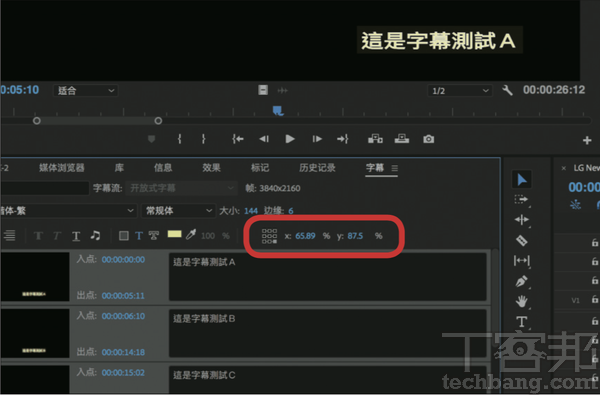The height and width of the screenshot is (395, 600).
Task: Click the Mark In brace button
Action: [x=179, y=139]
